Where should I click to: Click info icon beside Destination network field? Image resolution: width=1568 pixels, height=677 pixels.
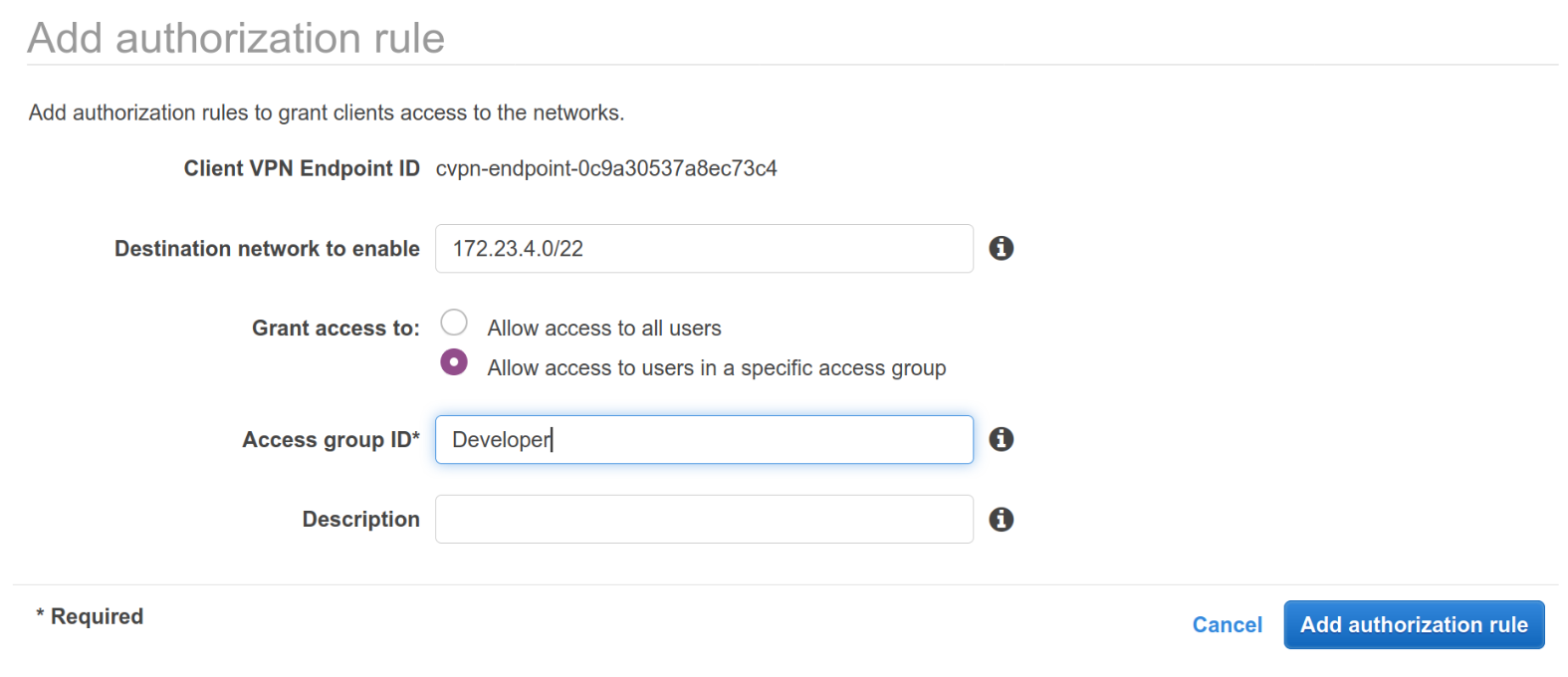[1001, 248]
